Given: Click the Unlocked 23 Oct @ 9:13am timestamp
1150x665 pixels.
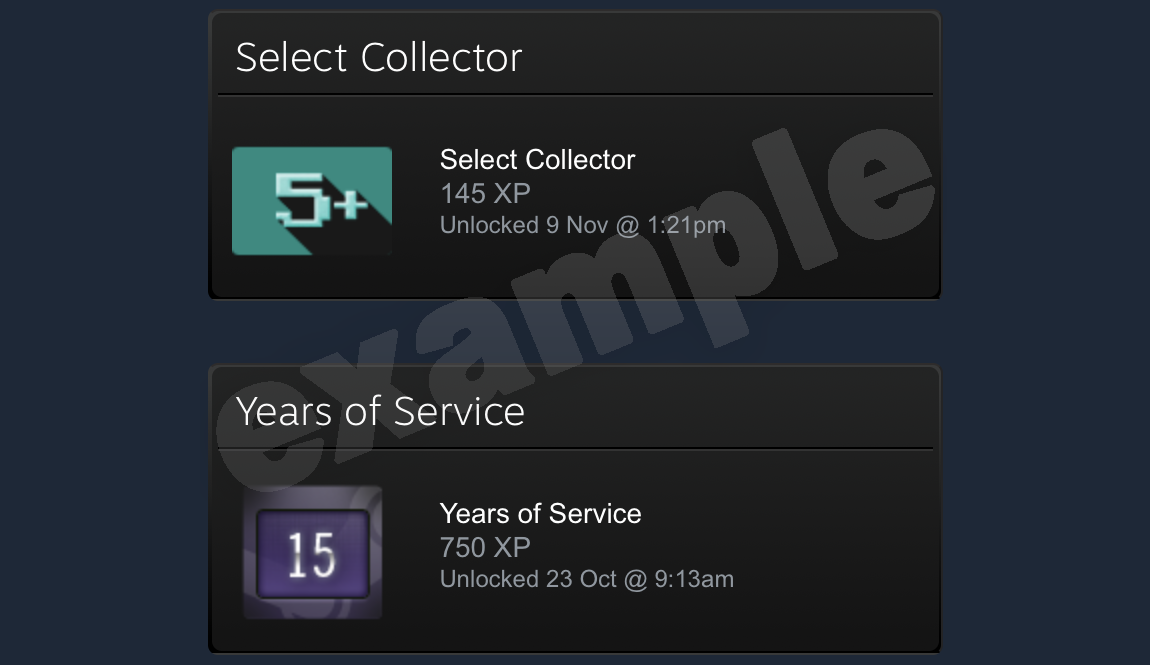Looking at the screenshot, I should [x=587, y=579].
